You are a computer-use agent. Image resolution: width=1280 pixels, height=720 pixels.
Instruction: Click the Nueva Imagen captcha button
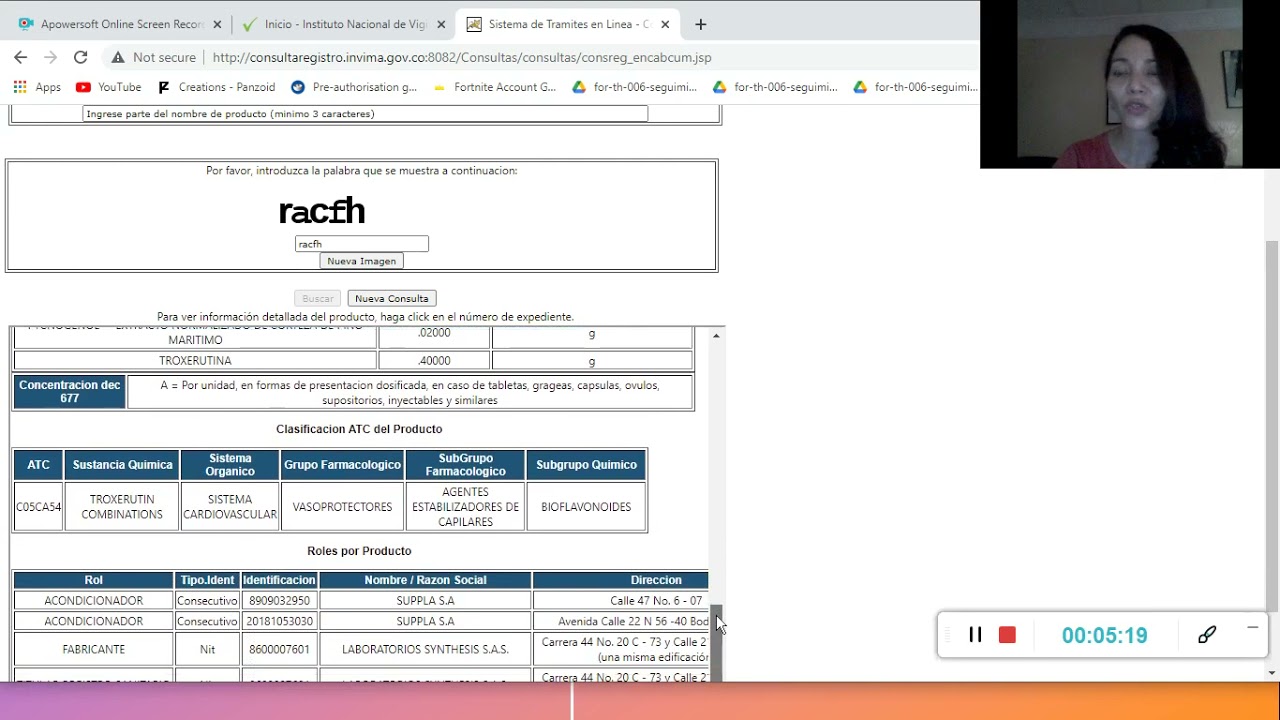pyautogui.click(x=362, y=261)
